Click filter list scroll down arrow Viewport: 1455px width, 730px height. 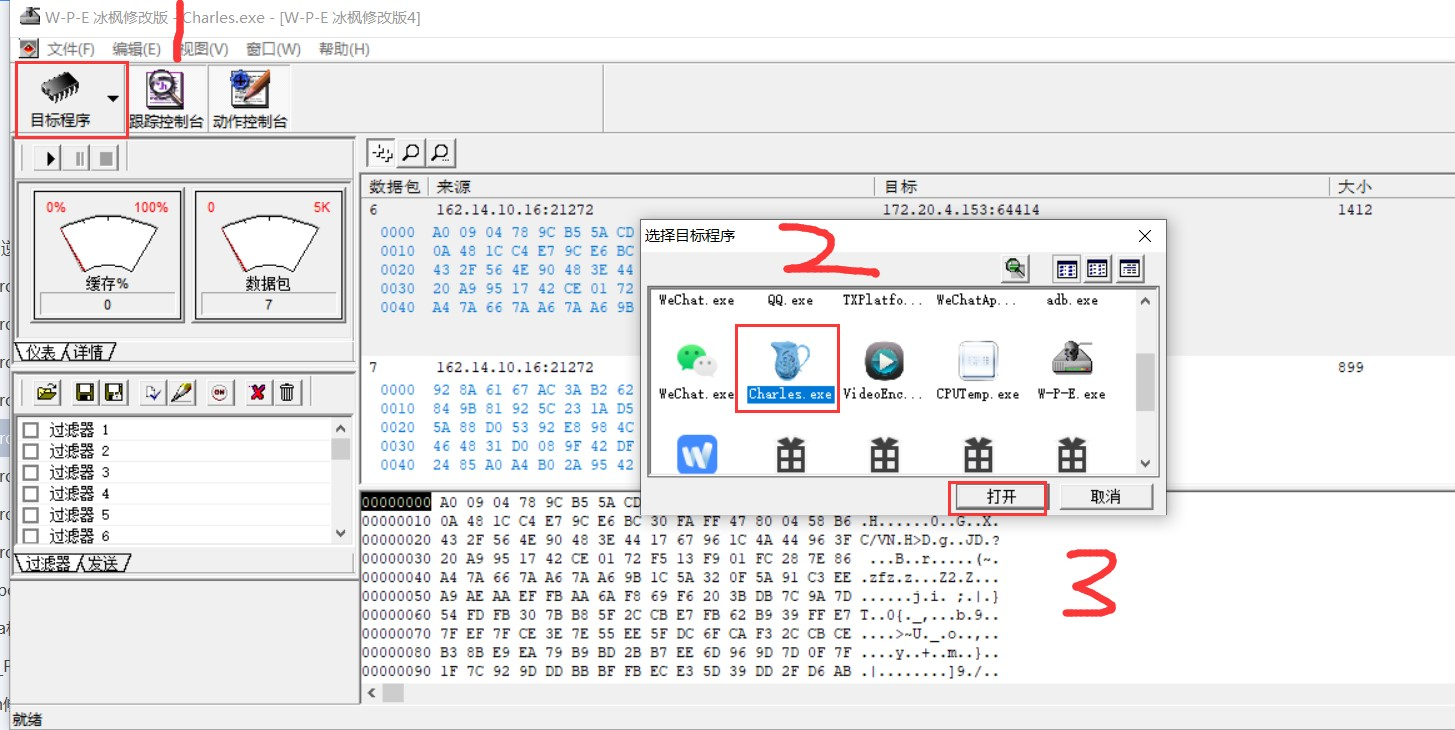tap(341, 535)
